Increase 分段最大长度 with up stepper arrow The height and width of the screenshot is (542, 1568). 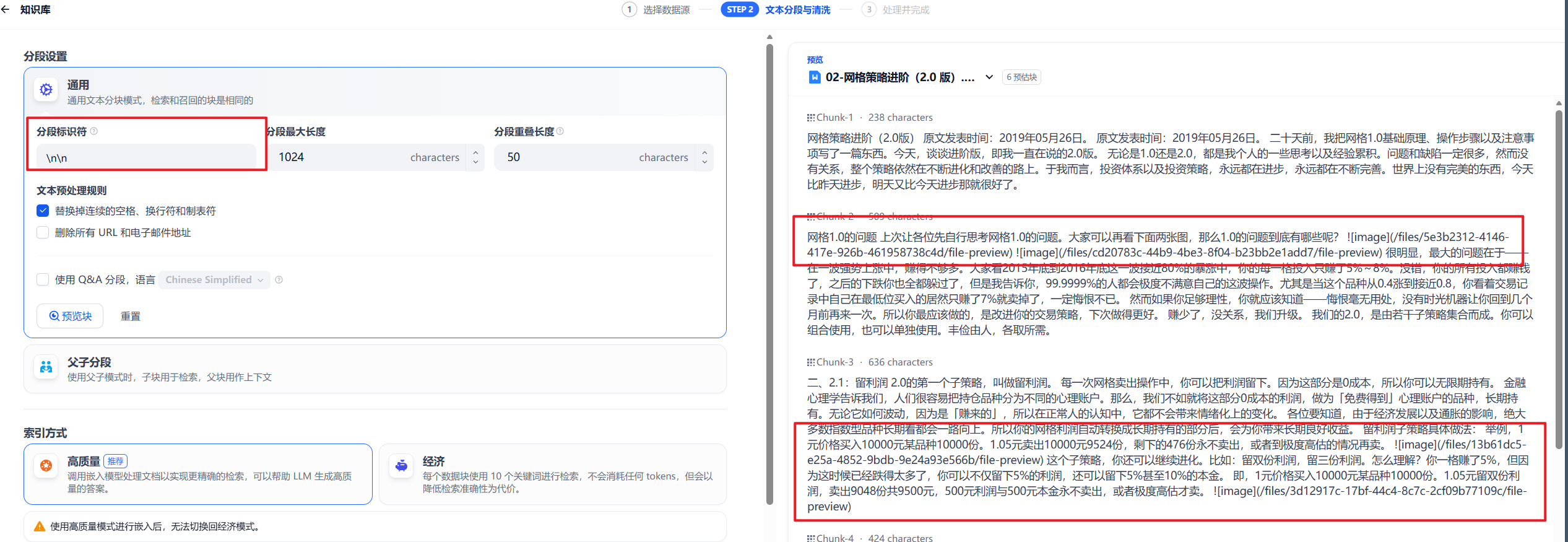pos(475,152)
